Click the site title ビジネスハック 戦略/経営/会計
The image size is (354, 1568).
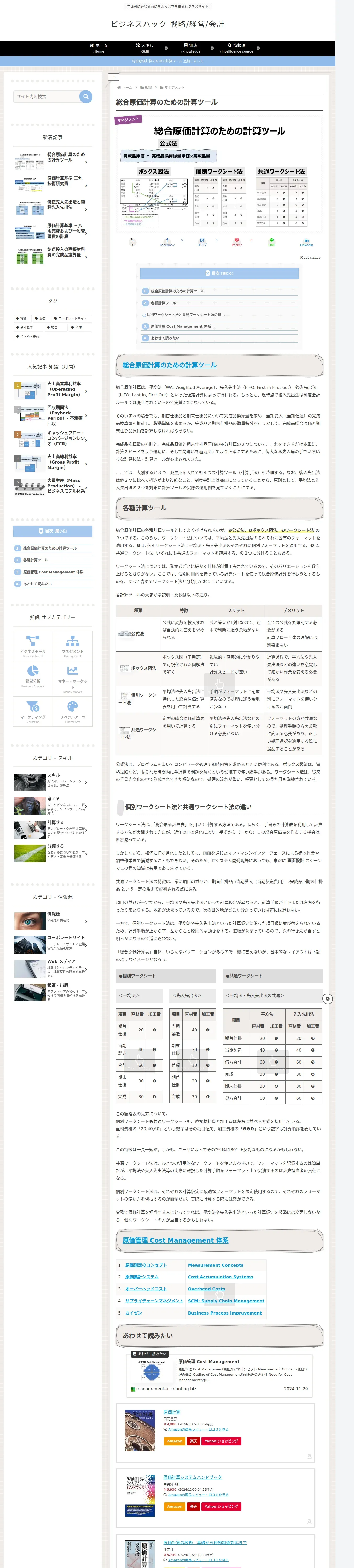point(167,24)
